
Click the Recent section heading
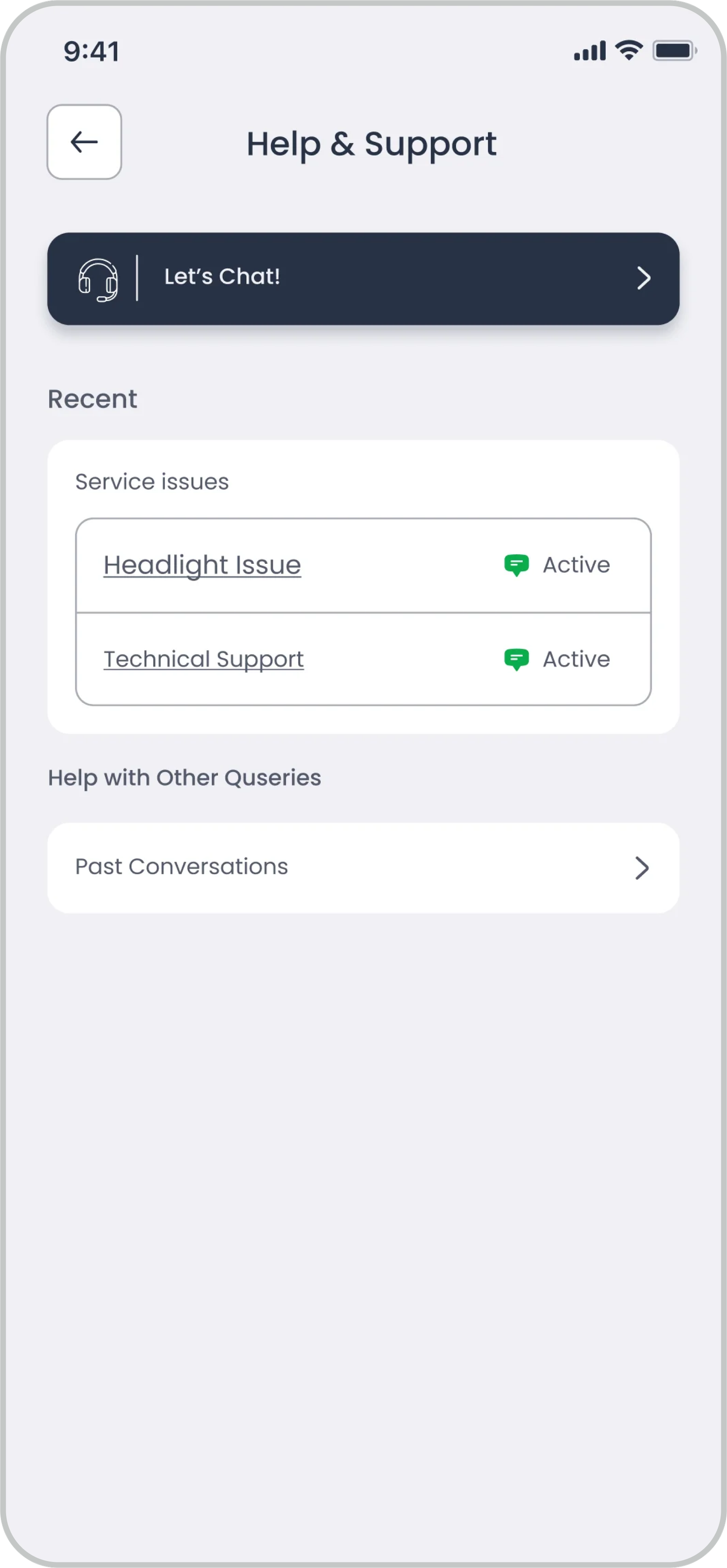tap(93, 399)
